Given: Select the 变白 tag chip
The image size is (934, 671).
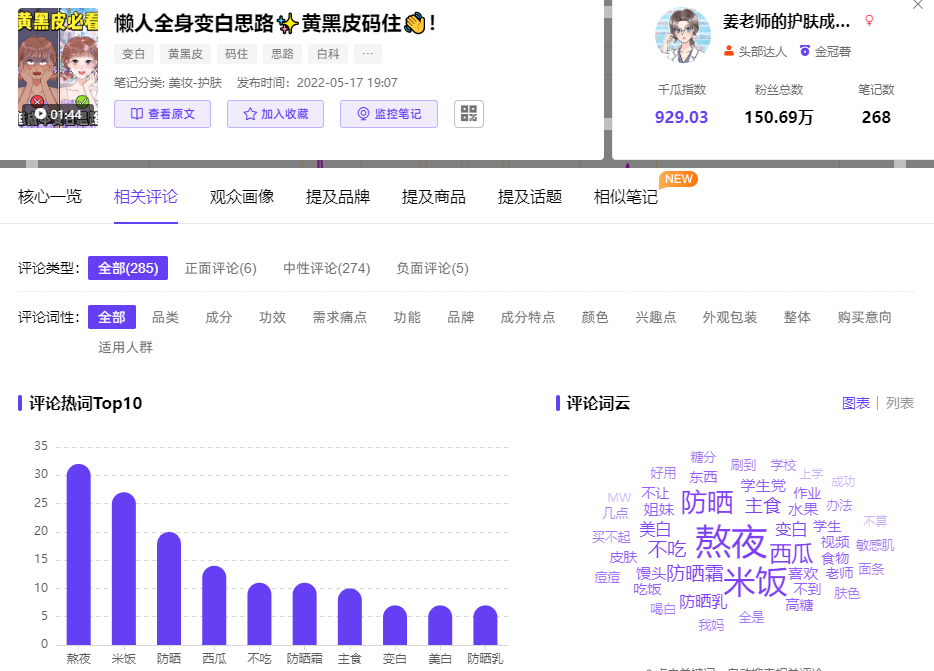Looking at the screenshot, I should click(x=132, y=54).
